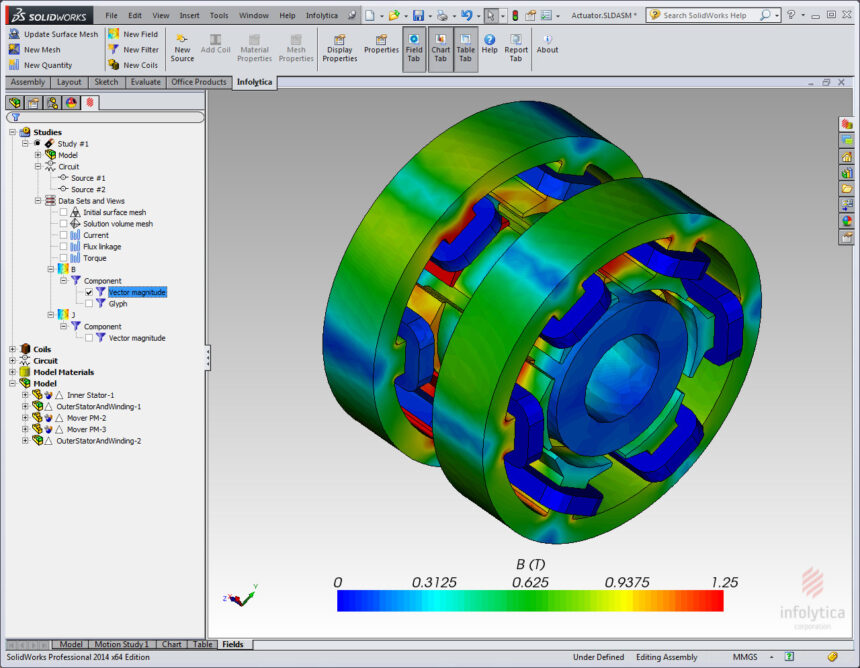Enable the Glyph checkbox
Screen dimensions: 860x668
coord(89,304)
